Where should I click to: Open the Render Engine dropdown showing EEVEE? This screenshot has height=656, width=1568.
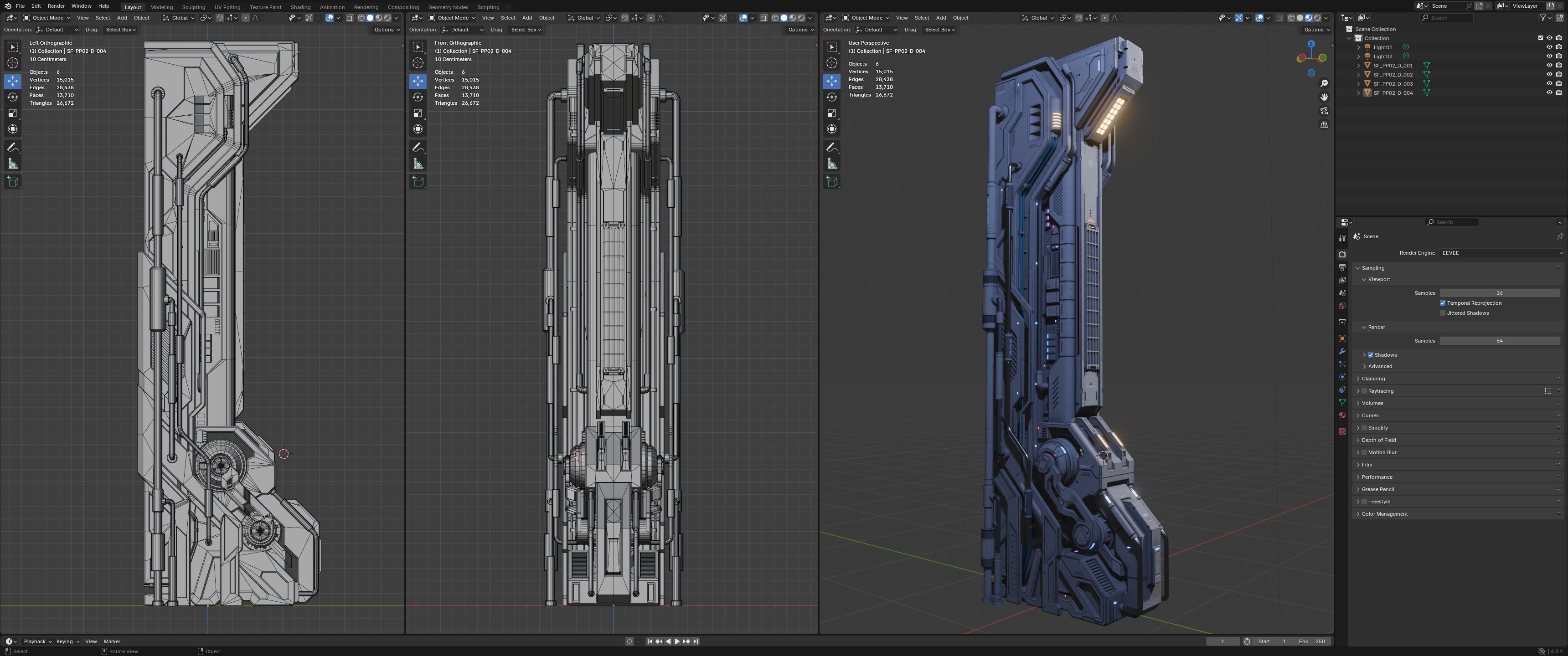tap(1501, 253)
